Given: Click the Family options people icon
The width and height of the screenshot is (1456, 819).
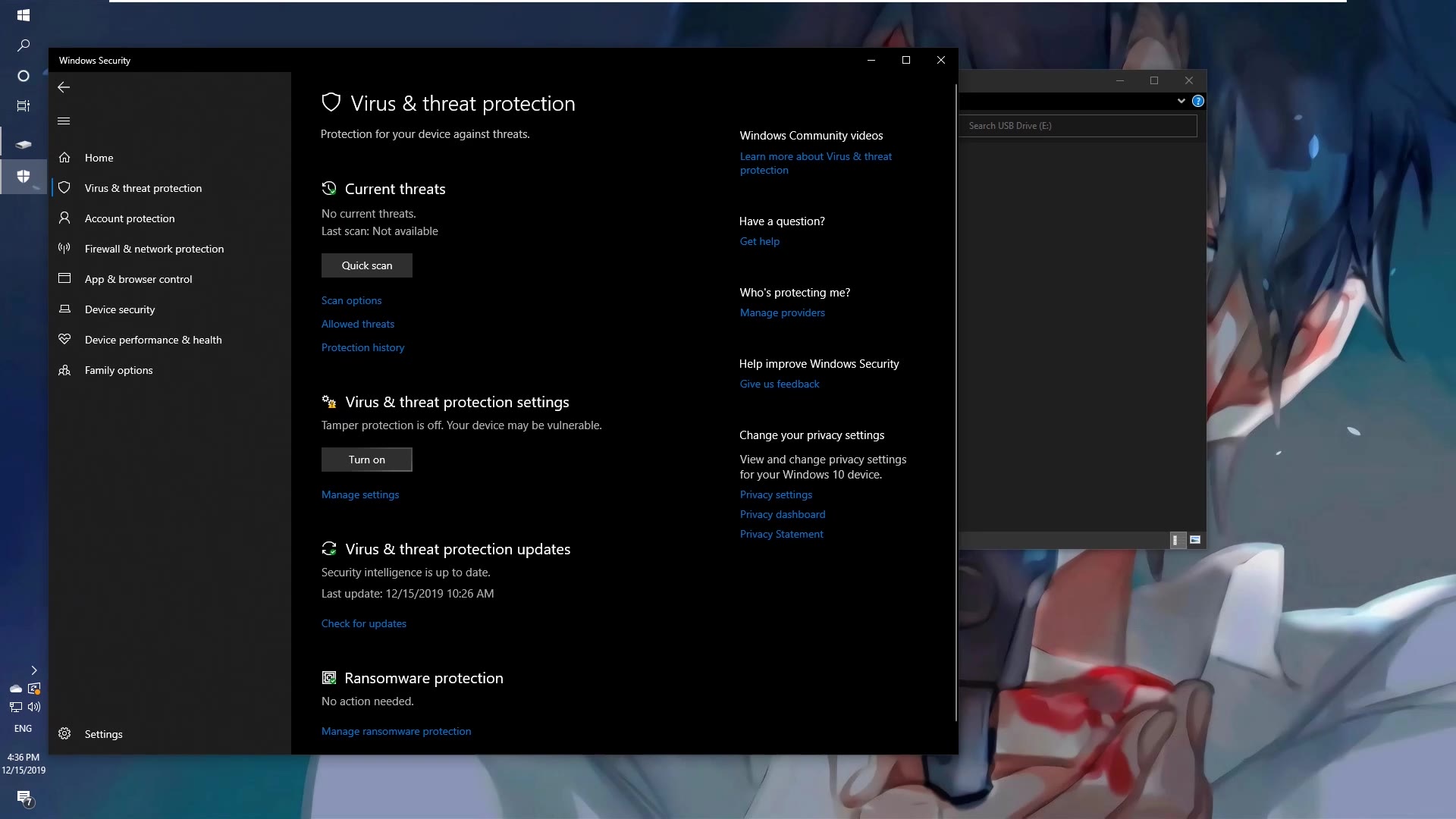Looking at the screenshot, I should [x=64, y=370].
